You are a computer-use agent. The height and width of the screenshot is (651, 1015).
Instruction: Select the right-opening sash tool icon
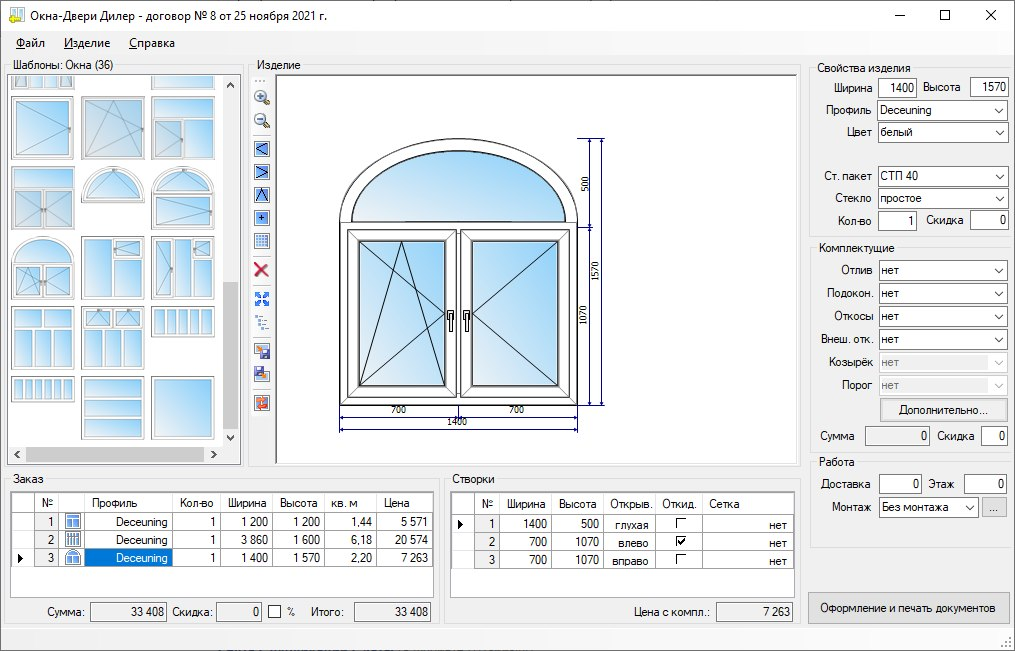[x=262, y=171]
